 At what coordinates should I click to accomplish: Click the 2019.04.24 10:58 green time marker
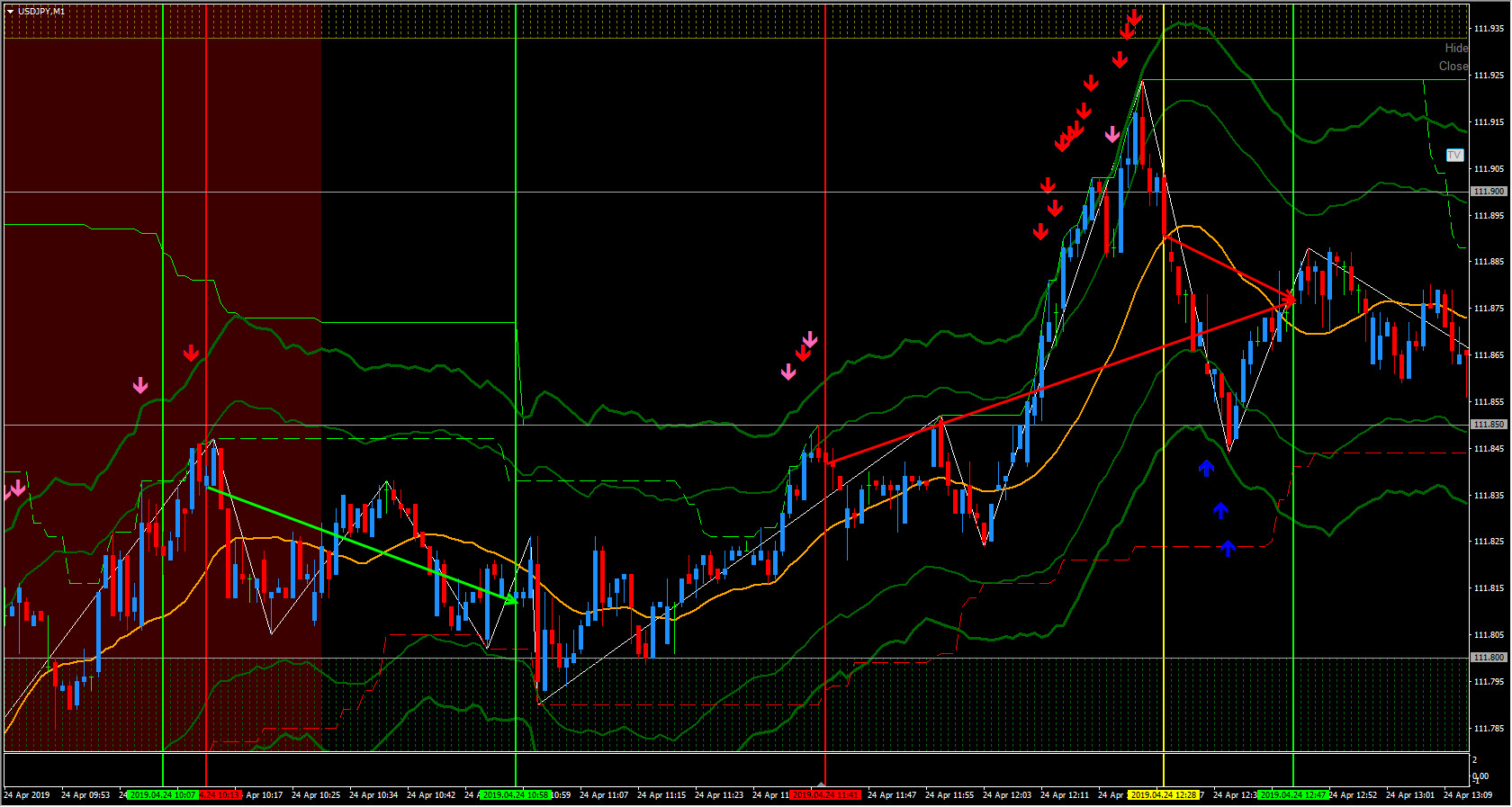click(x=515, y=795)
